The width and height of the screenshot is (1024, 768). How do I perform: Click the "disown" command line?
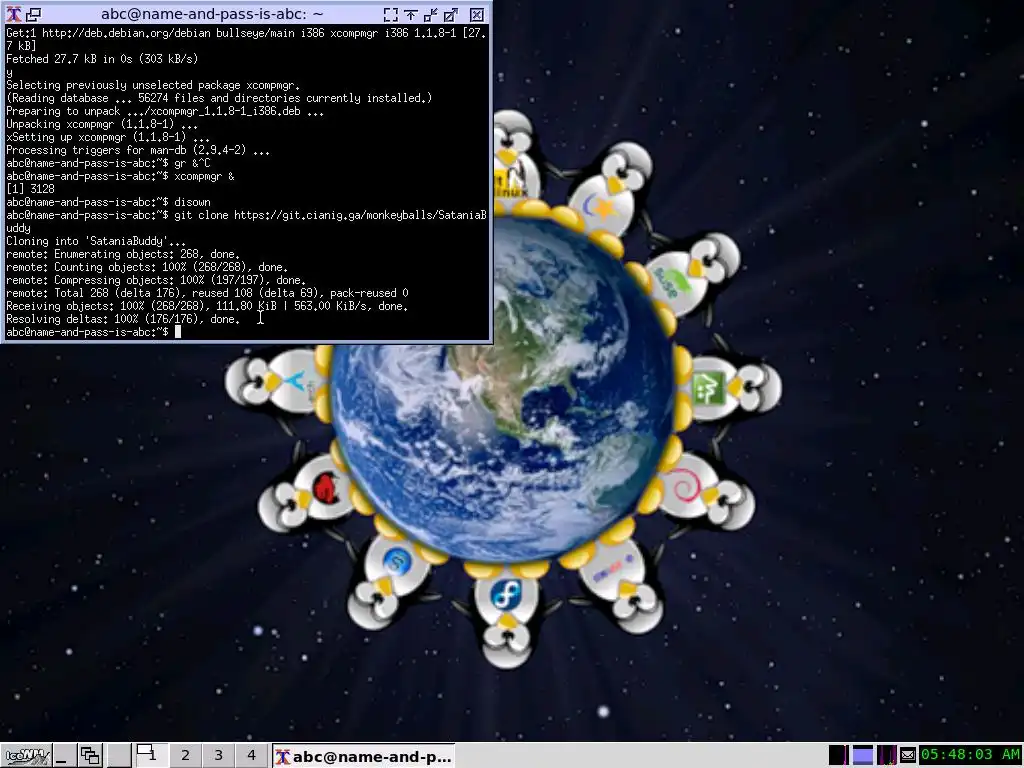tap(108, 202)
